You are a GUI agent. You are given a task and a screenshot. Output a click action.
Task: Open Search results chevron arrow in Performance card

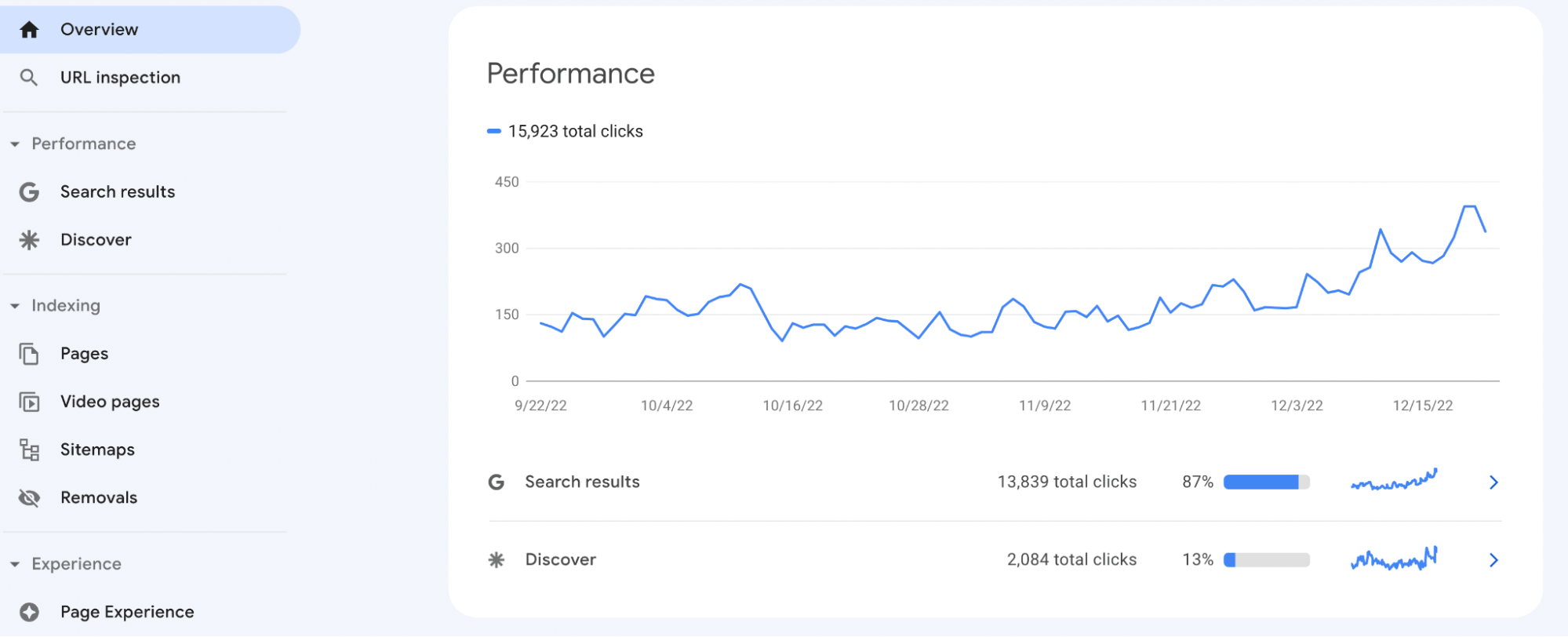(1493, 482)
